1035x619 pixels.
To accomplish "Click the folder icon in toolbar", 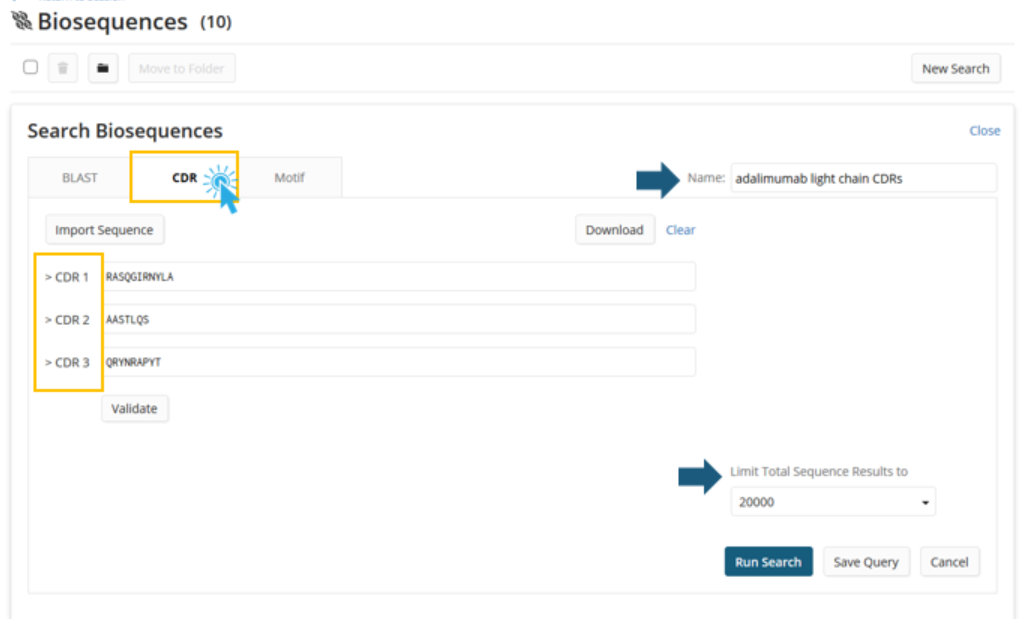I will tap(102, 68).
